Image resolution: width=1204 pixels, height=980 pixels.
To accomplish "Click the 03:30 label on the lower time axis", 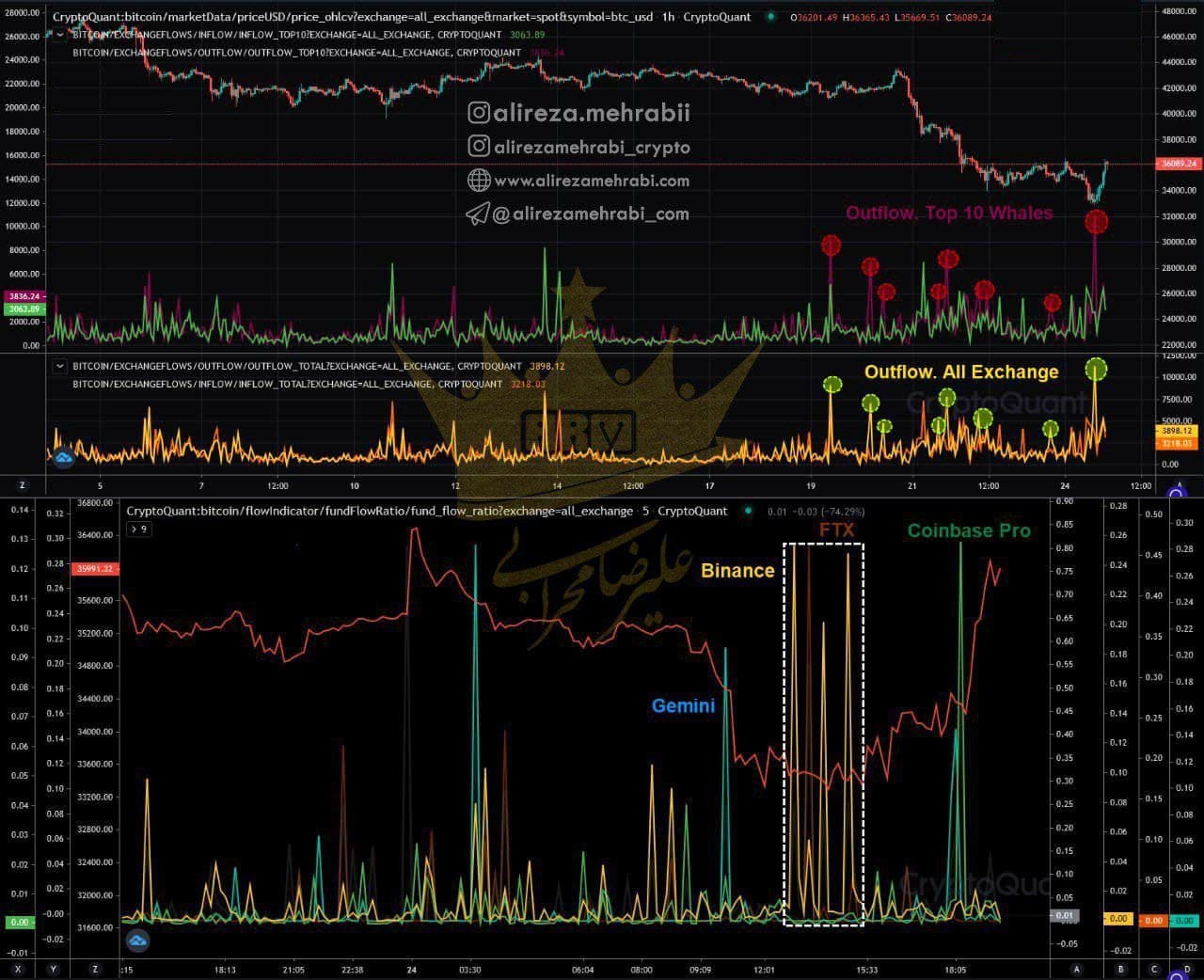I will pos(469,970).
